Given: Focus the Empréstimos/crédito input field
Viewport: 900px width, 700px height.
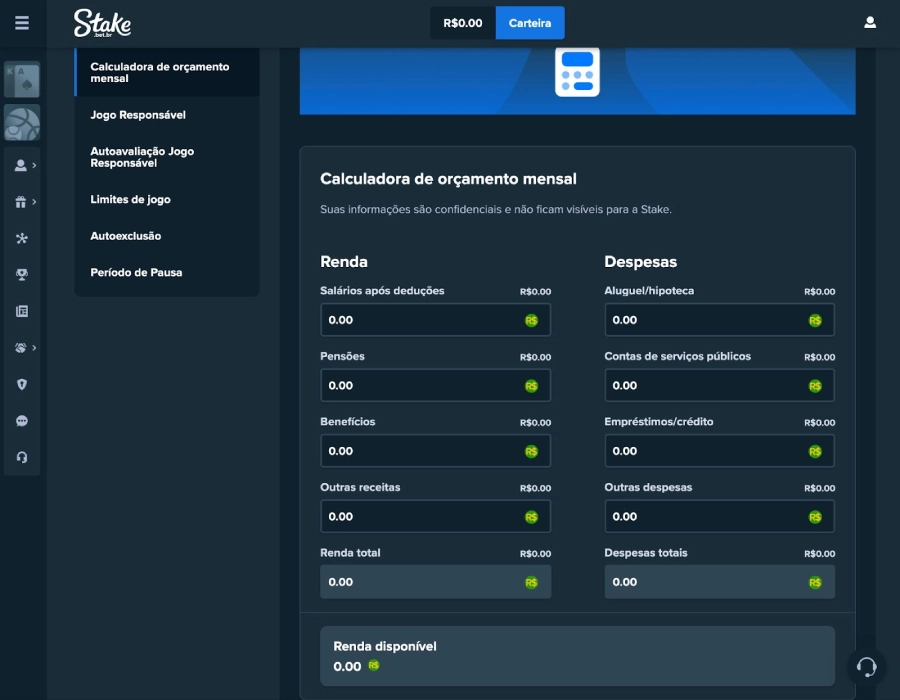Looking at the screenshot, I should (x=719, y=451).
